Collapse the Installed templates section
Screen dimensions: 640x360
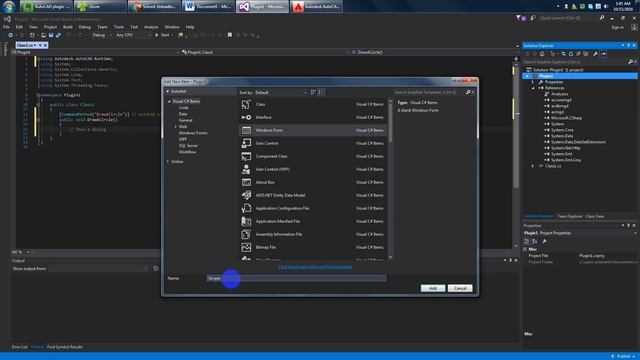click(168, 91)
